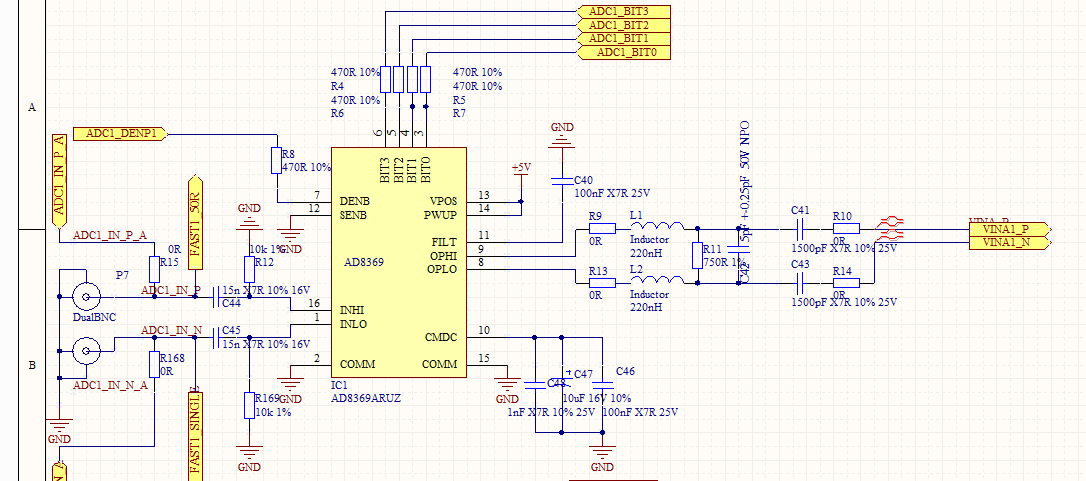Click the ADC1_IN_N_A net label
1086x481 pixels.
point(110,385)
